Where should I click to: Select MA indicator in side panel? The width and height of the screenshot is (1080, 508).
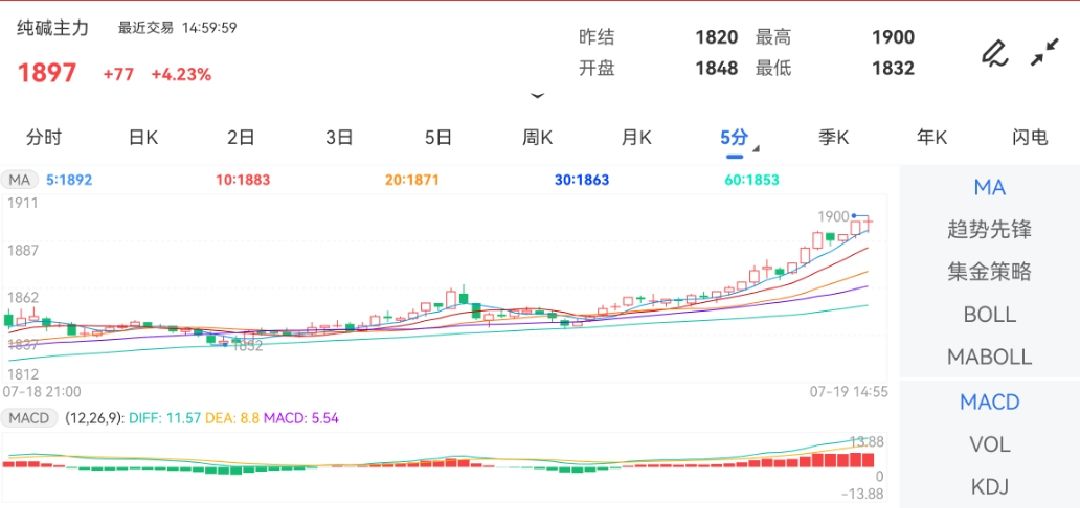coord(989,187)
